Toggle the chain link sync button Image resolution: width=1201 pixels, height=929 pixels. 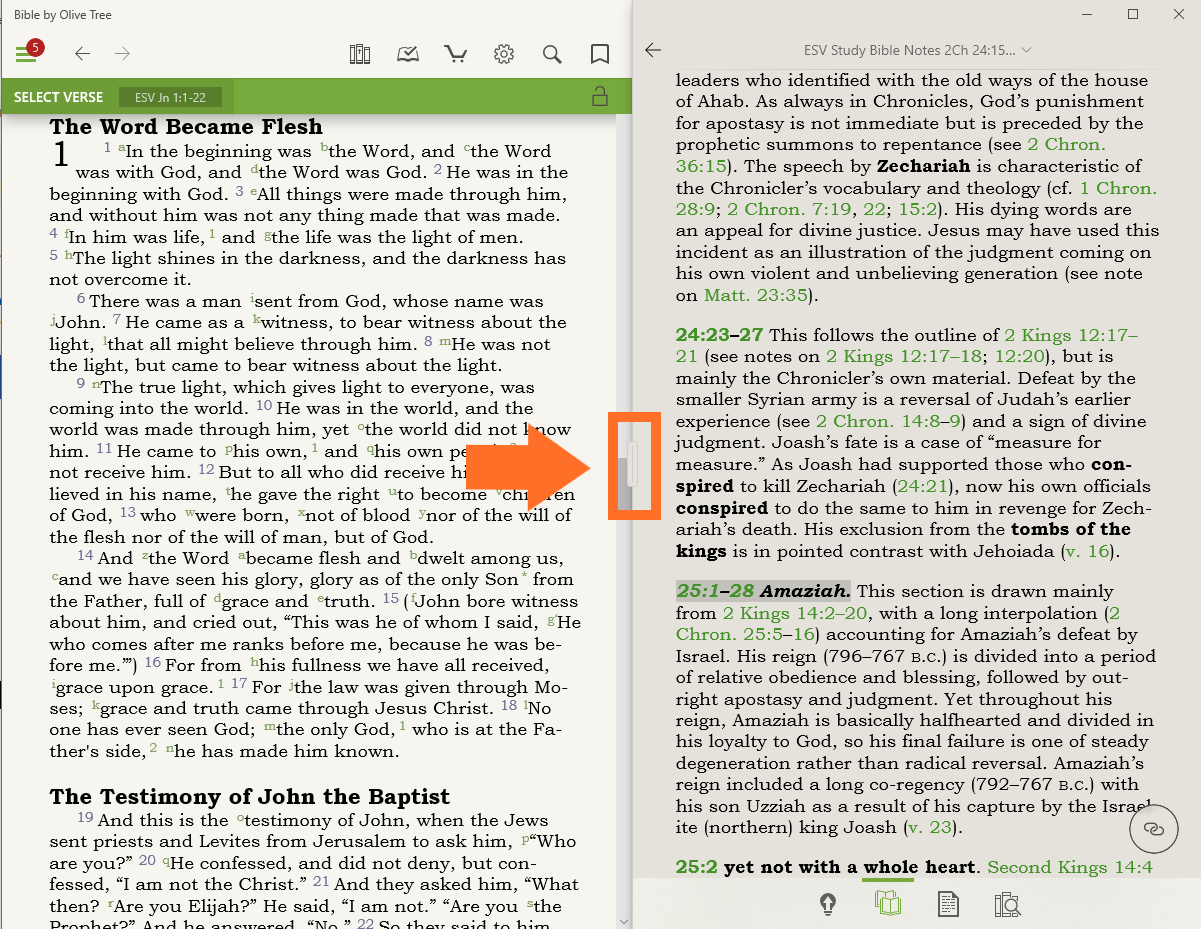pos(1154,829)
